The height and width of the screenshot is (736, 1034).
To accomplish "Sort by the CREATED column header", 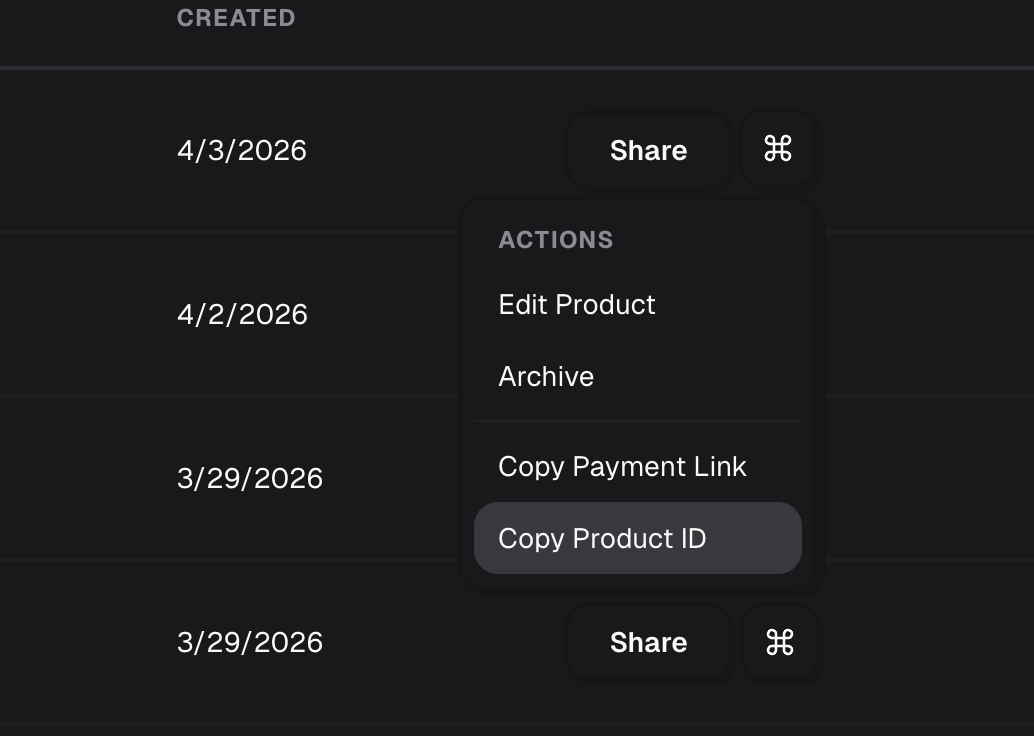I will pos(236,17).
